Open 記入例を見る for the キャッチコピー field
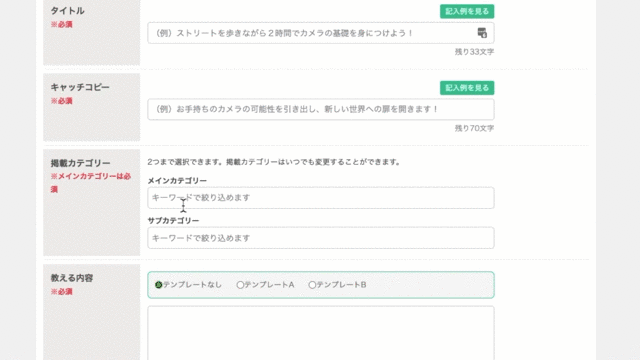This screenshot has width=640, height=360. click(x=467, y=88)
